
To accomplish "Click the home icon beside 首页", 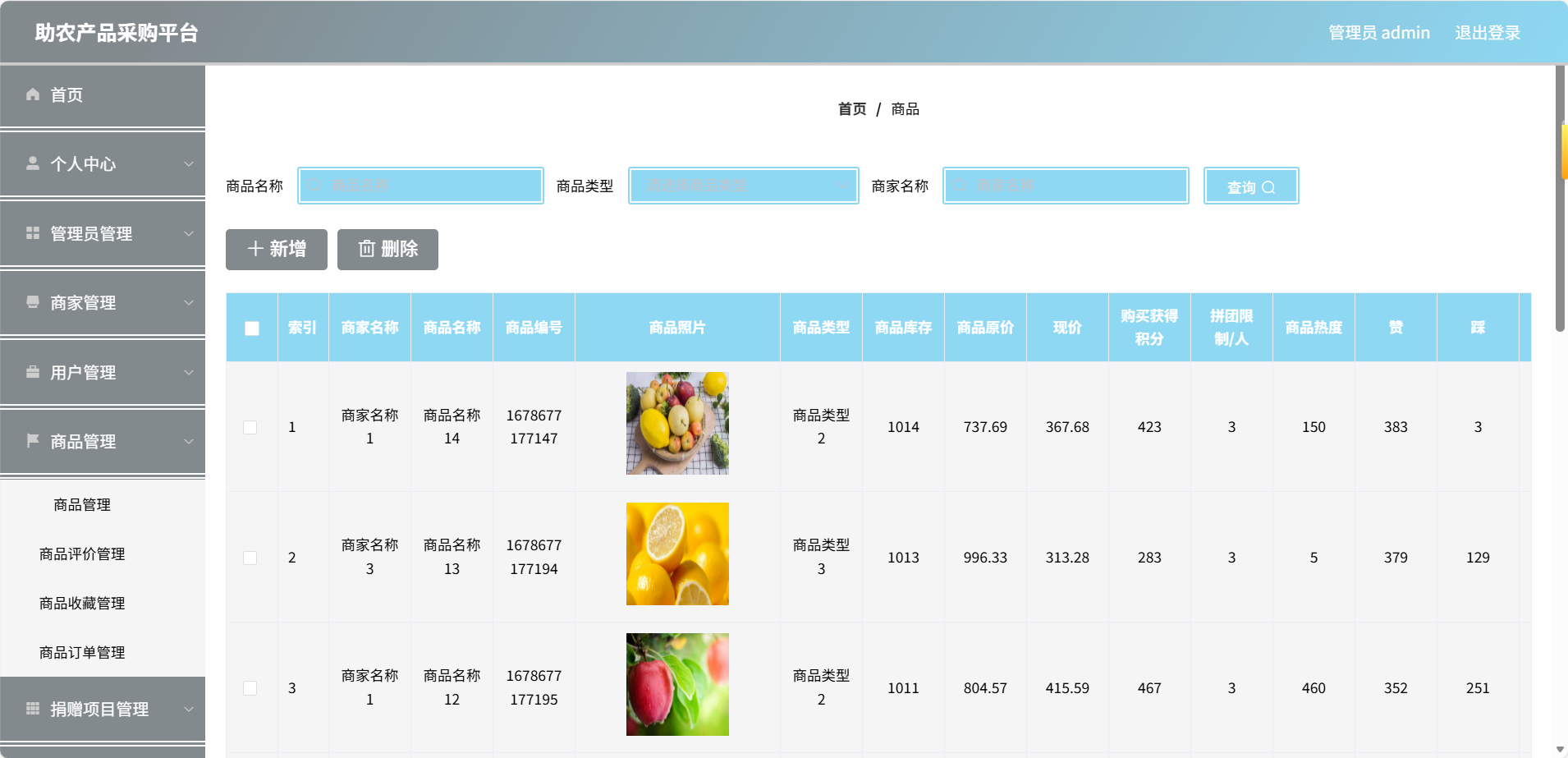I will point(33,94).
